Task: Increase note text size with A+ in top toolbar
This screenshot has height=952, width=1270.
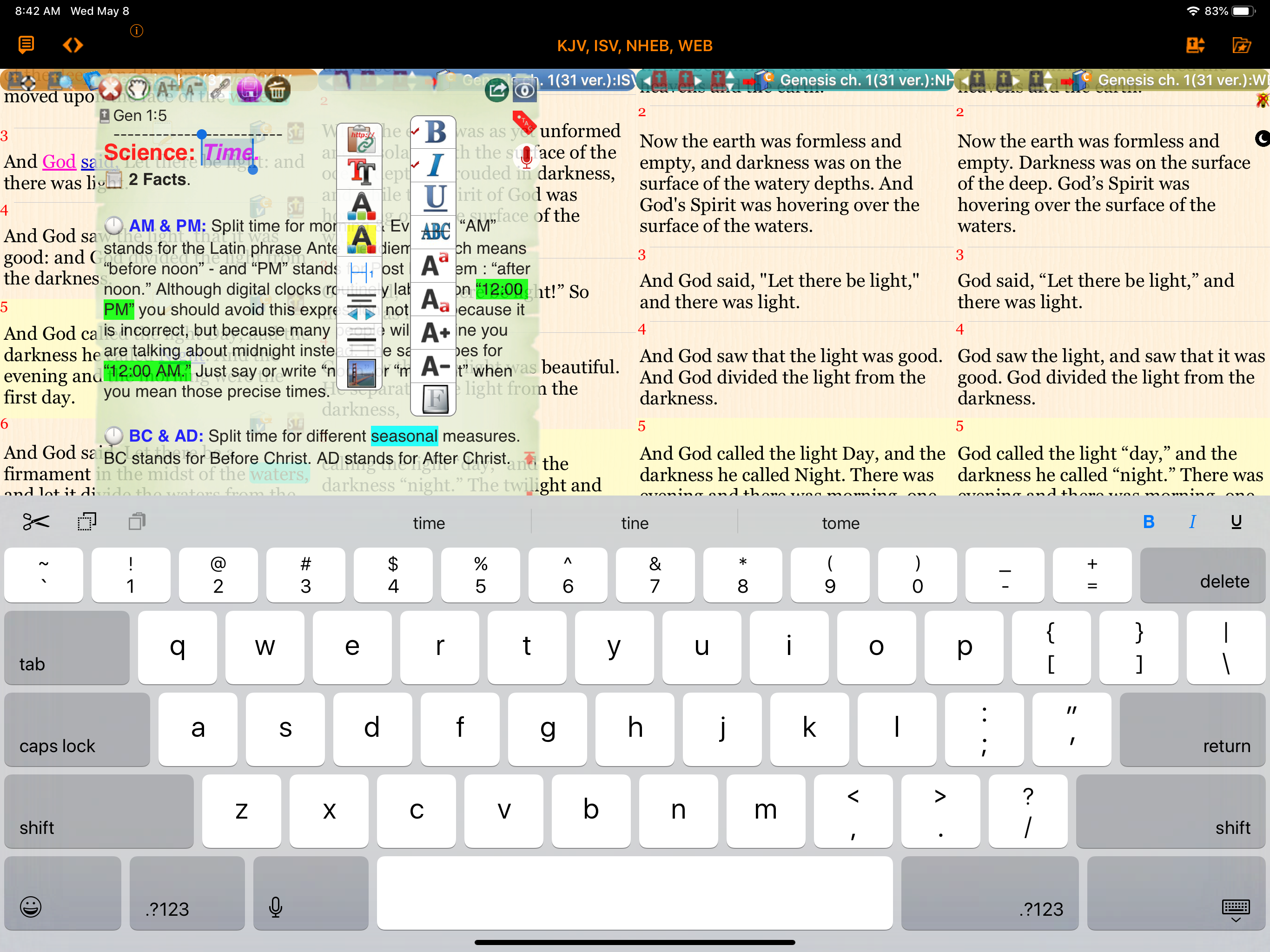Action: point(166,88)
